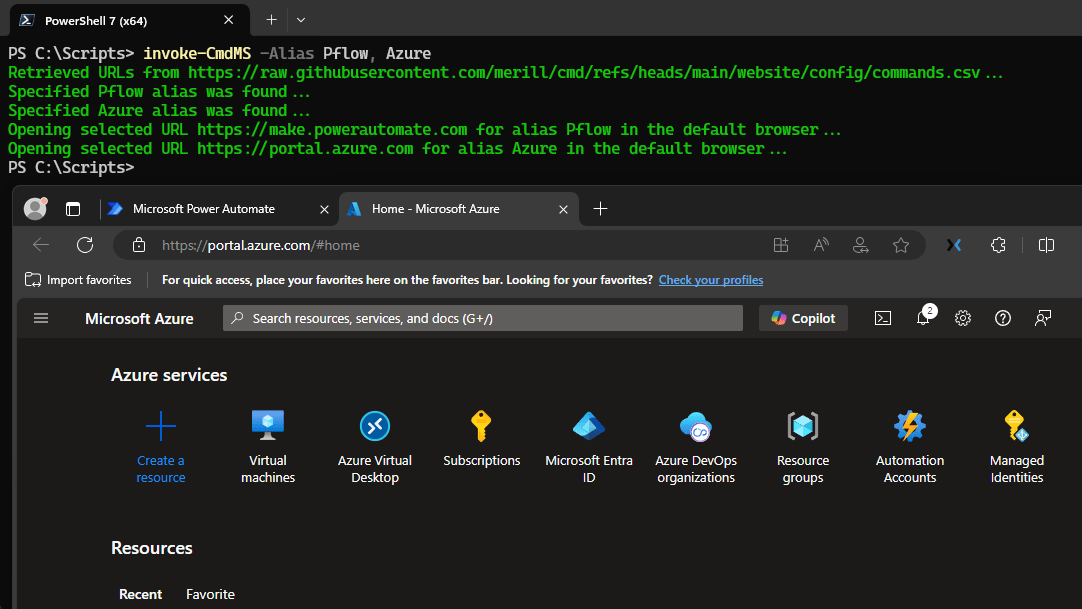Open a new PowerShell terminal tab
1082x609 pixels.
(x=271, y=20)
